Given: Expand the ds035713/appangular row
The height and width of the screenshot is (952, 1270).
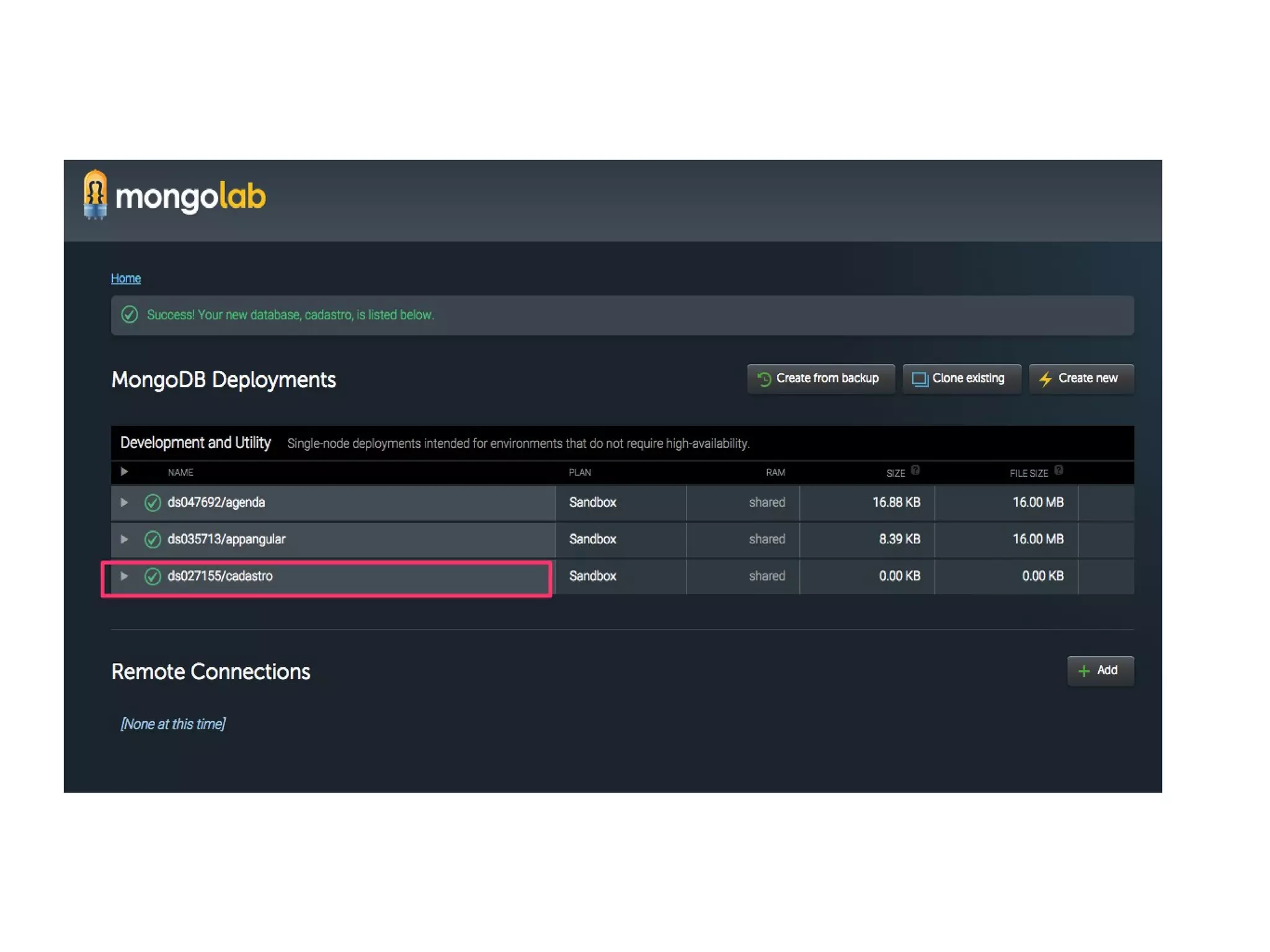Looking at the screenshot, I should tap(124, 540).
